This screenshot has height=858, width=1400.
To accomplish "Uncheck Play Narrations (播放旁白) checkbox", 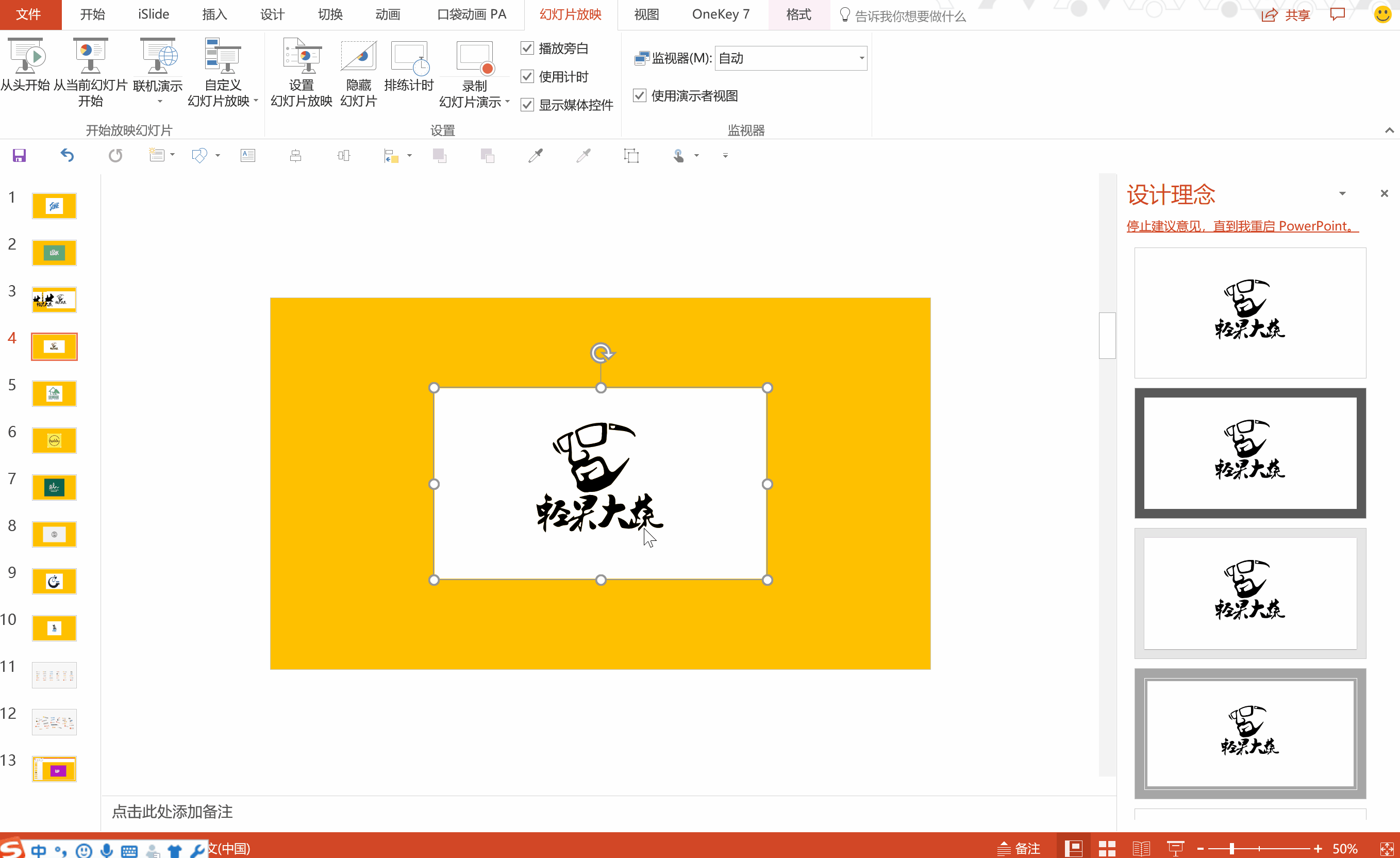I will (x=527, y=48).
